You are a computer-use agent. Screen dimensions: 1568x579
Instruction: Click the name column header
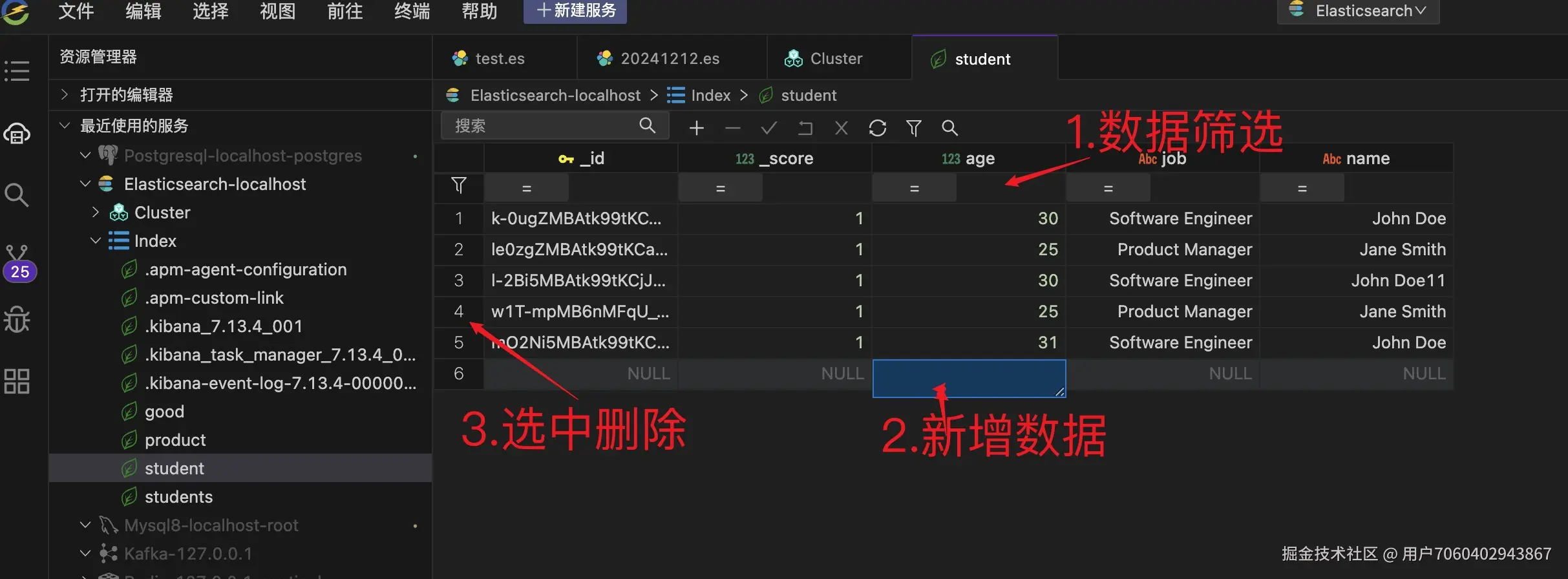click(1356, 158)
